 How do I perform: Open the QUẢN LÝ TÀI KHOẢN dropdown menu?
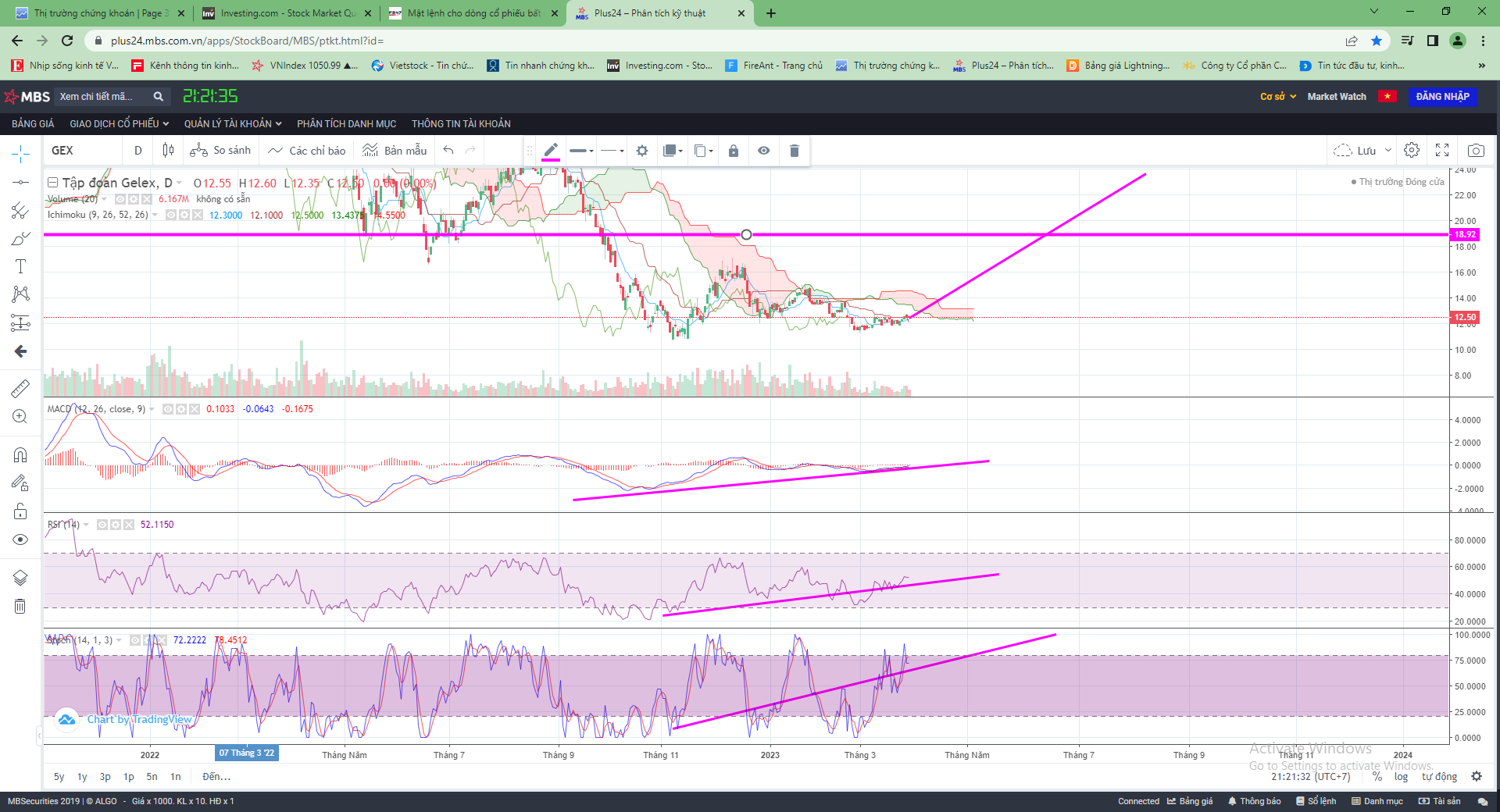tap(233, 124)
